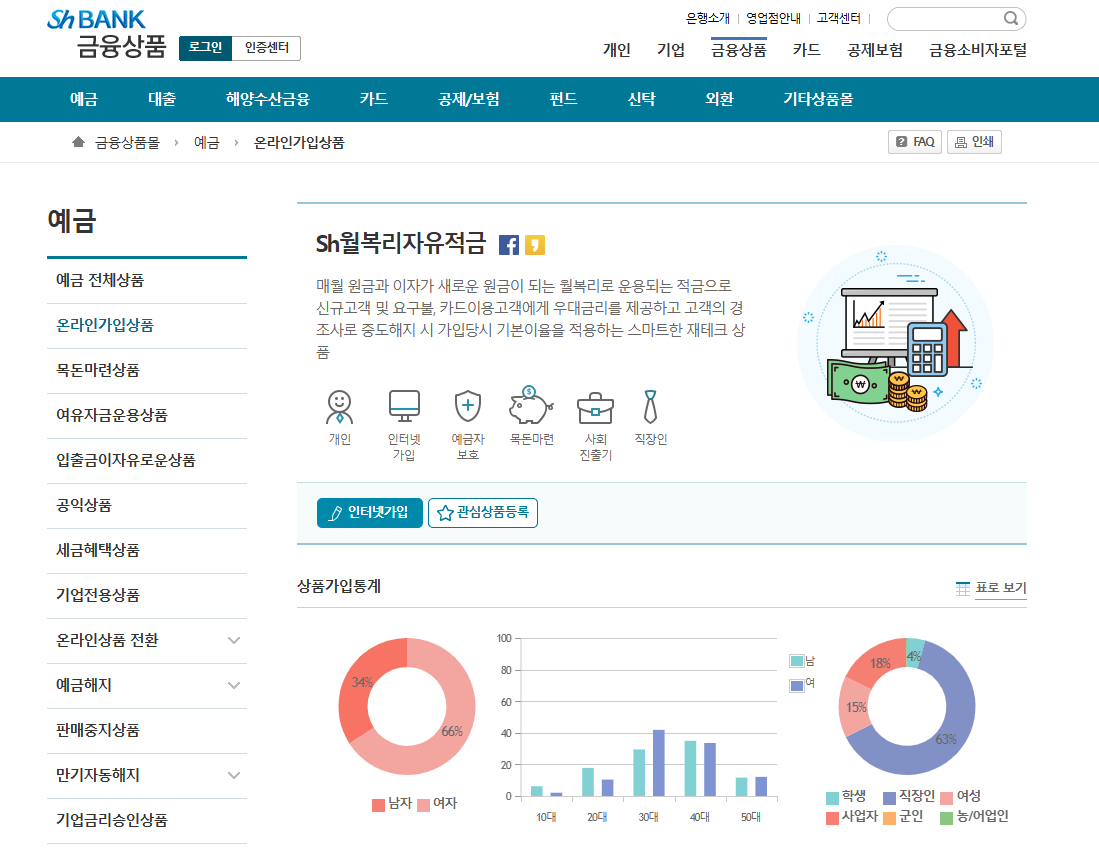Click the 개인 person icon
The image size is (1099, 858).
340,405
